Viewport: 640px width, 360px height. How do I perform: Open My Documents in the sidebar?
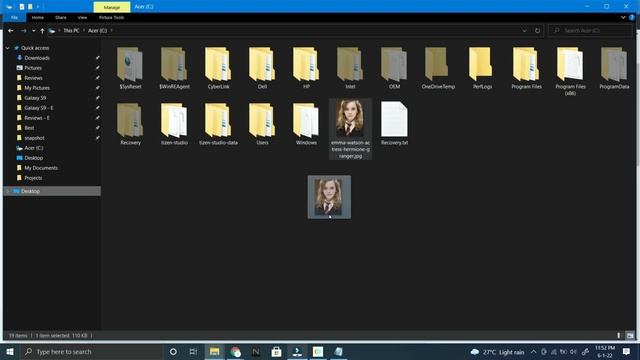point(41,168)
